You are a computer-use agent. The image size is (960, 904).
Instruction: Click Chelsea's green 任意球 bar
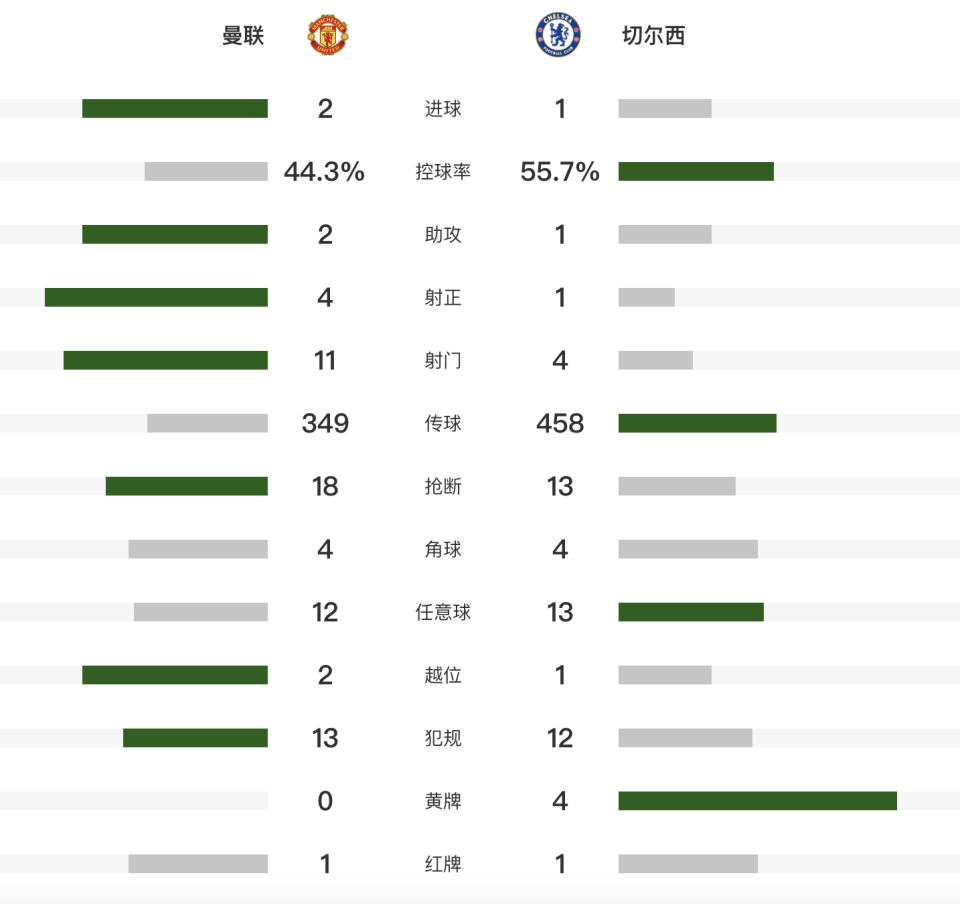(x=691, y=612)
